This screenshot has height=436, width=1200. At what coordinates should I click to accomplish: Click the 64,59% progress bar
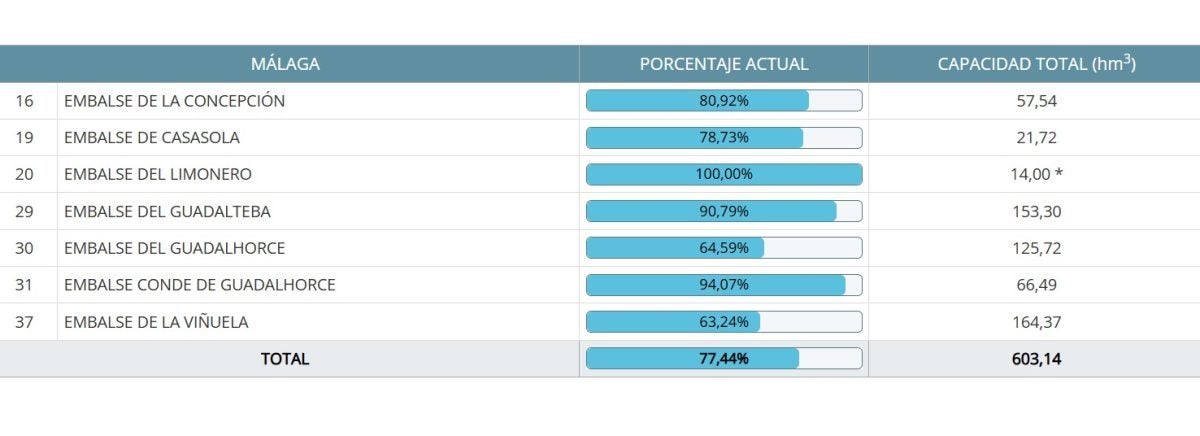coord(724,248)
